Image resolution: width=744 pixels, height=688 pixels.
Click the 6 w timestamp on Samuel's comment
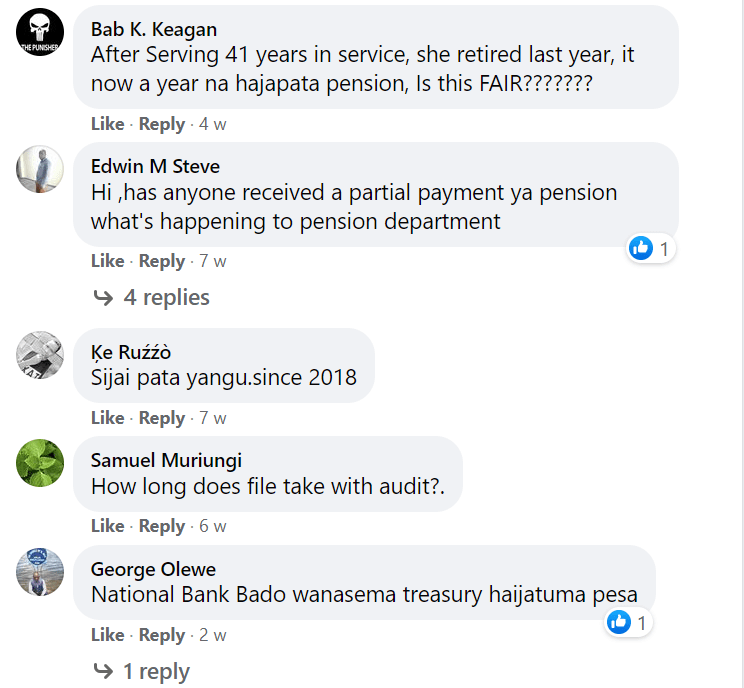[213, 526]
